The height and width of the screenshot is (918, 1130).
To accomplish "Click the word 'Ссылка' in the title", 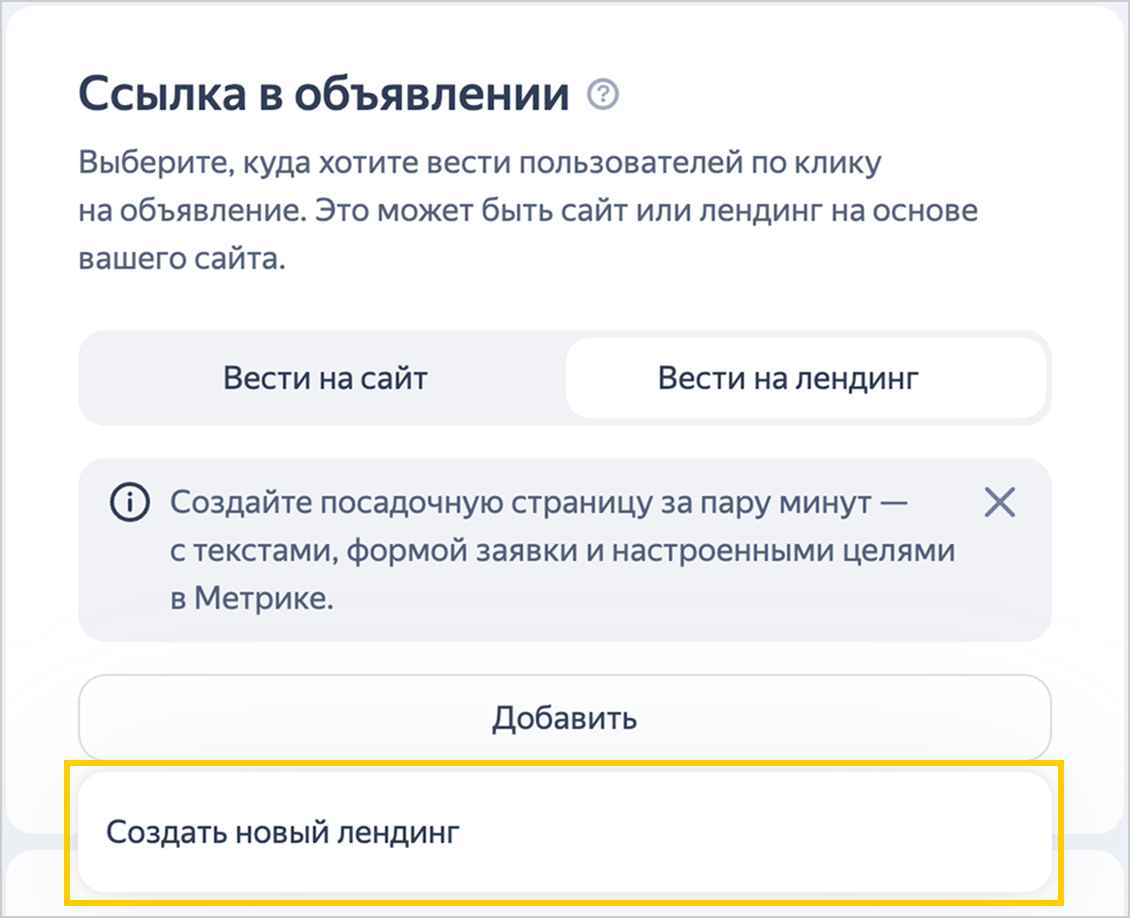I will click(162, 94).
